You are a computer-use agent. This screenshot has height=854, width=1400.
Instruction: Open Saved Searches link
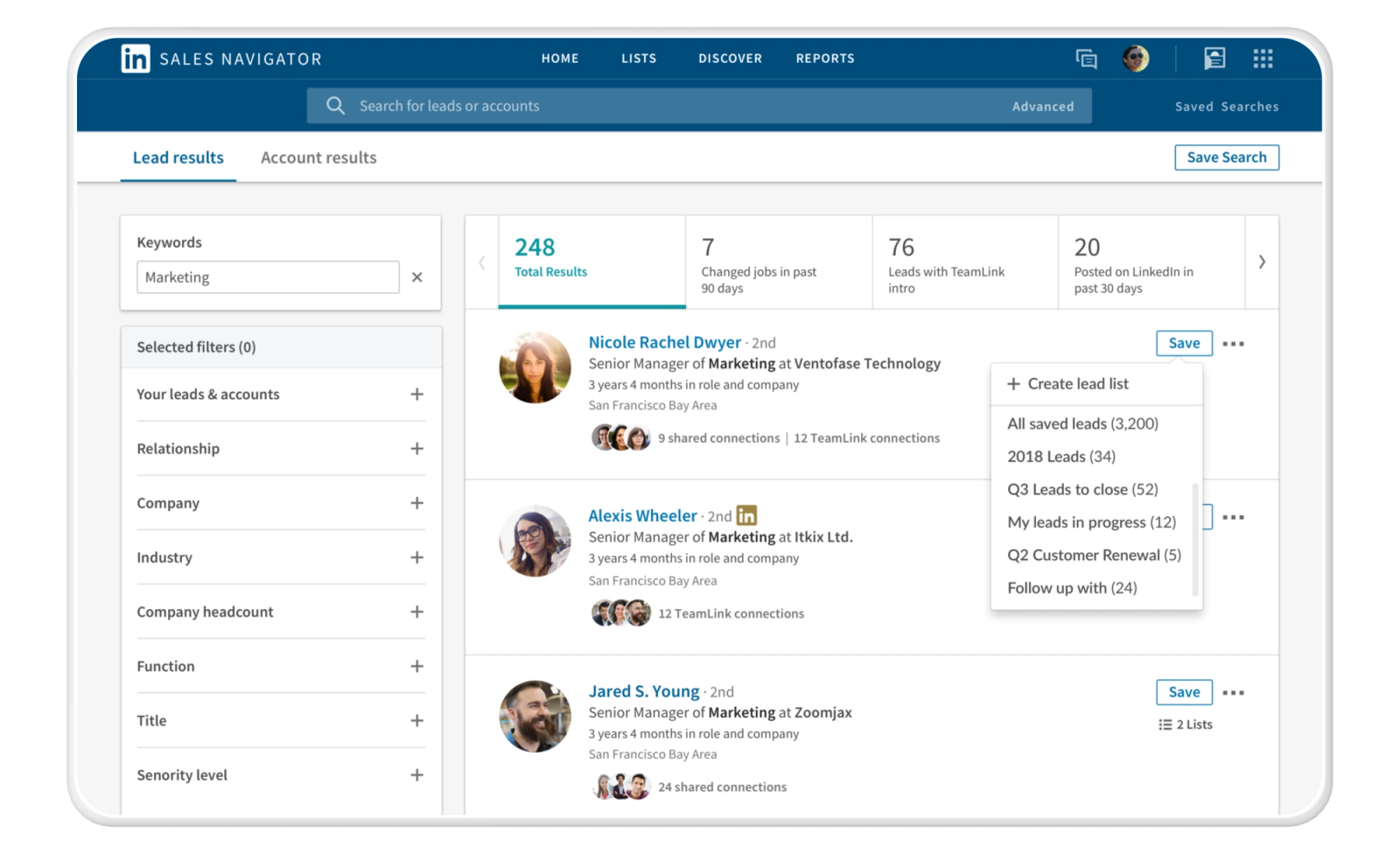[x=1227, y=107]
